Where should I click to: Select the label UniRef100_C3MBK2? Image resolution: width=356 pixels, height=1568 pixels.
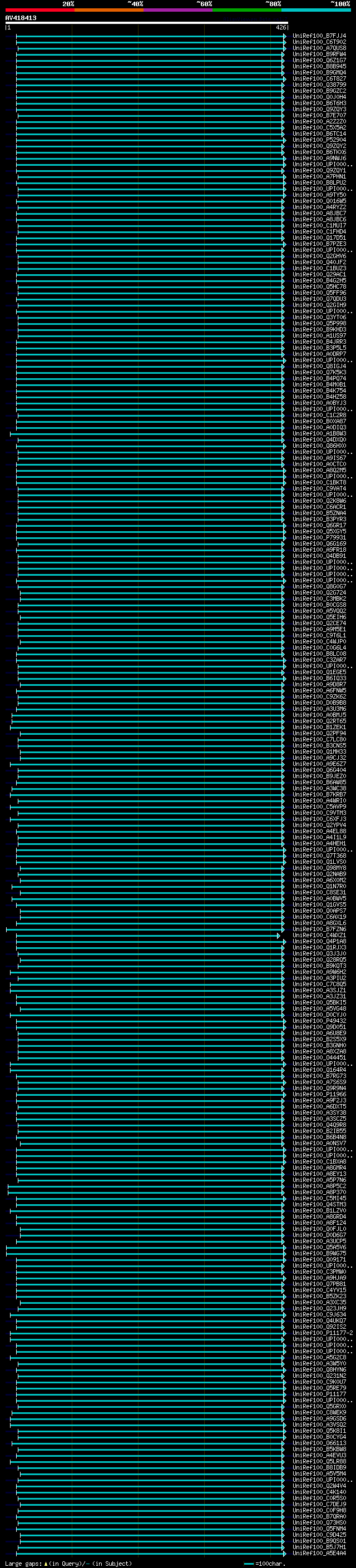[x=319, y=599]
